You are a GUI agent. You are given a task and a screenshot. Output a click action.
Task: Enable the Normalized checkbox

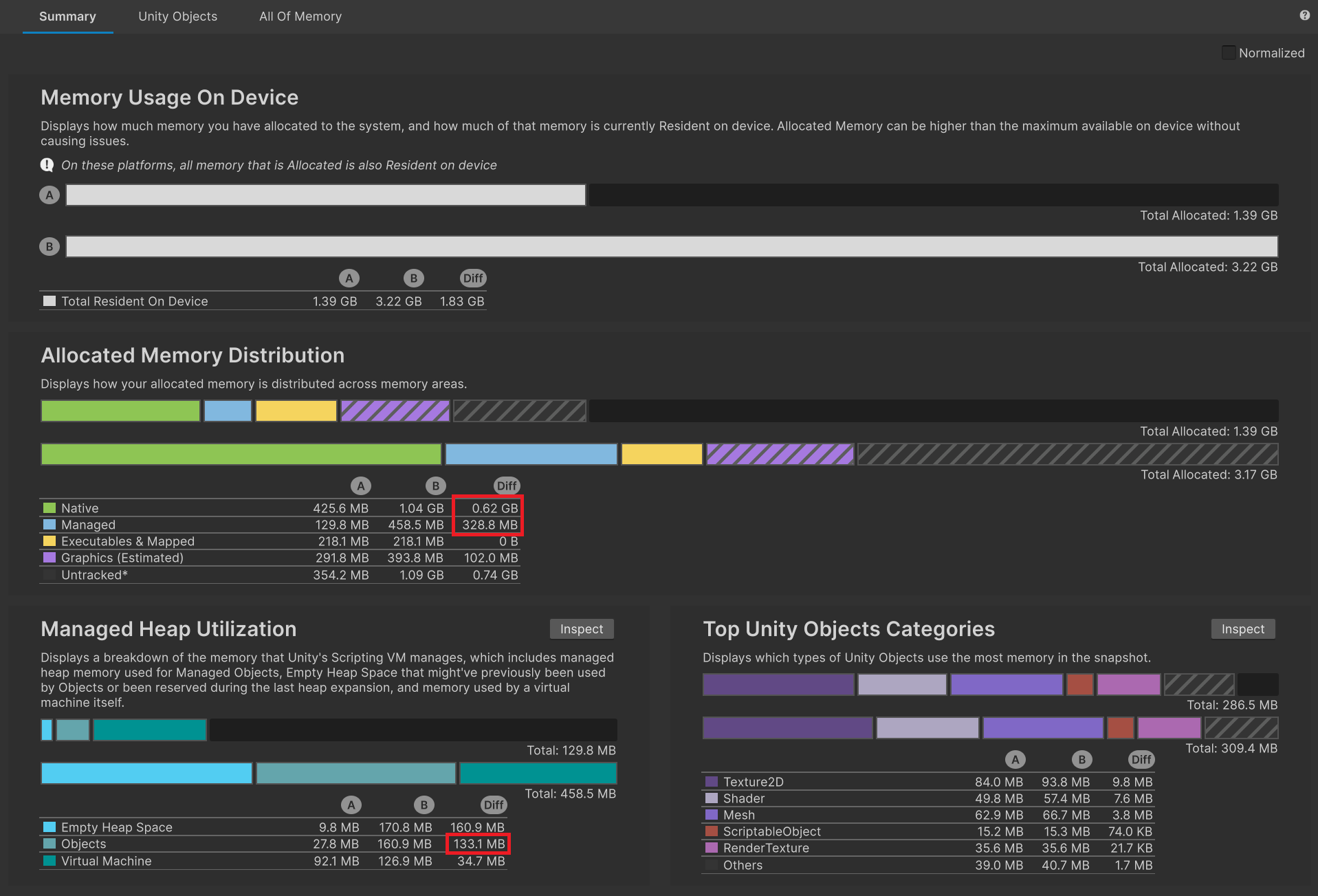(1228, 53)
